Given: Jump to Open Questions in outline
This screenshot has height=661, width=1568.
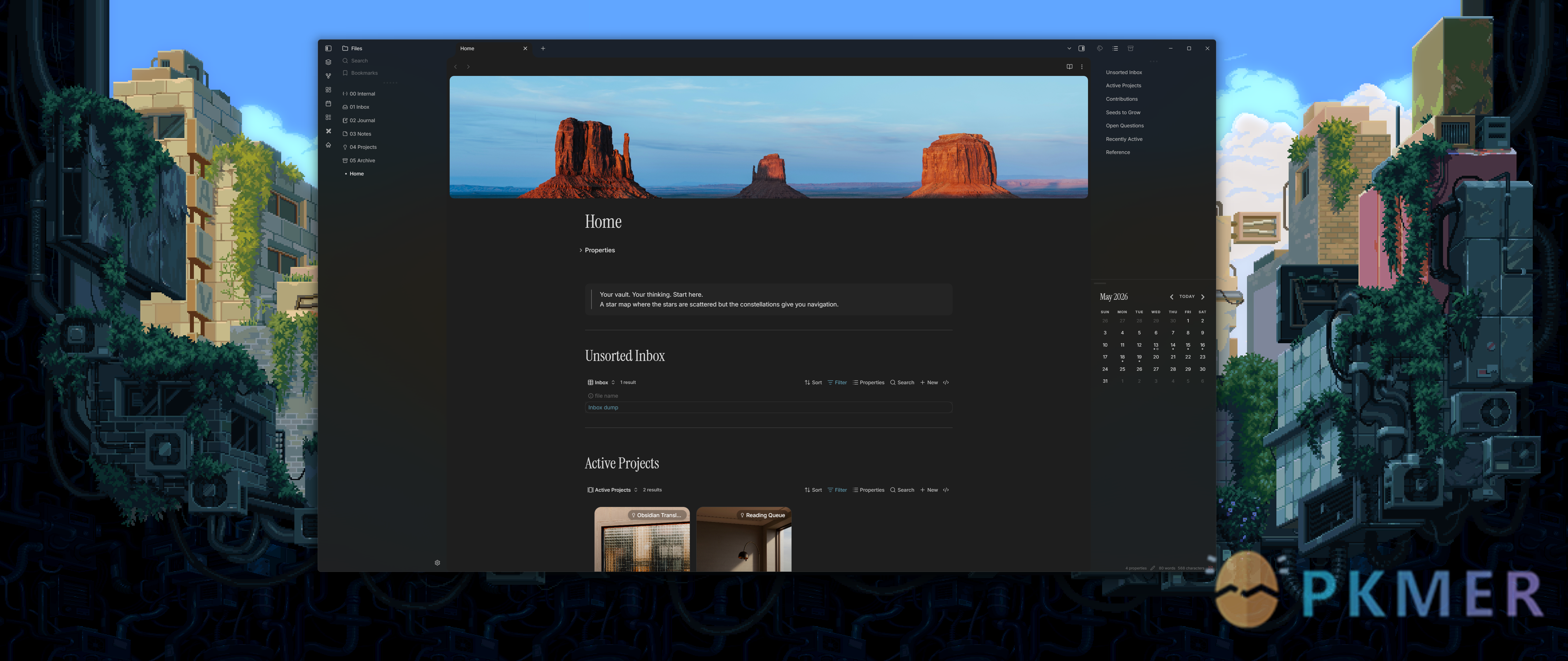Looking at the screenshot, I should (x=1124, y=126).
